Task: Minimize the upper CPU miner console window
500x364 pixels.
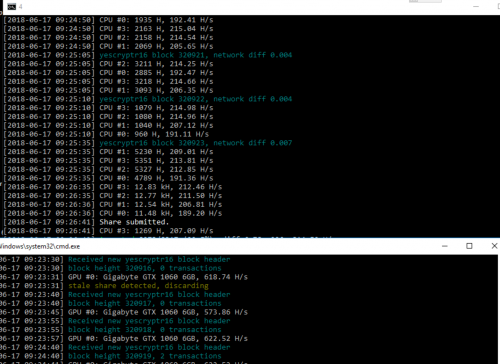Action: pyautogui.click(x=476, y=7)
